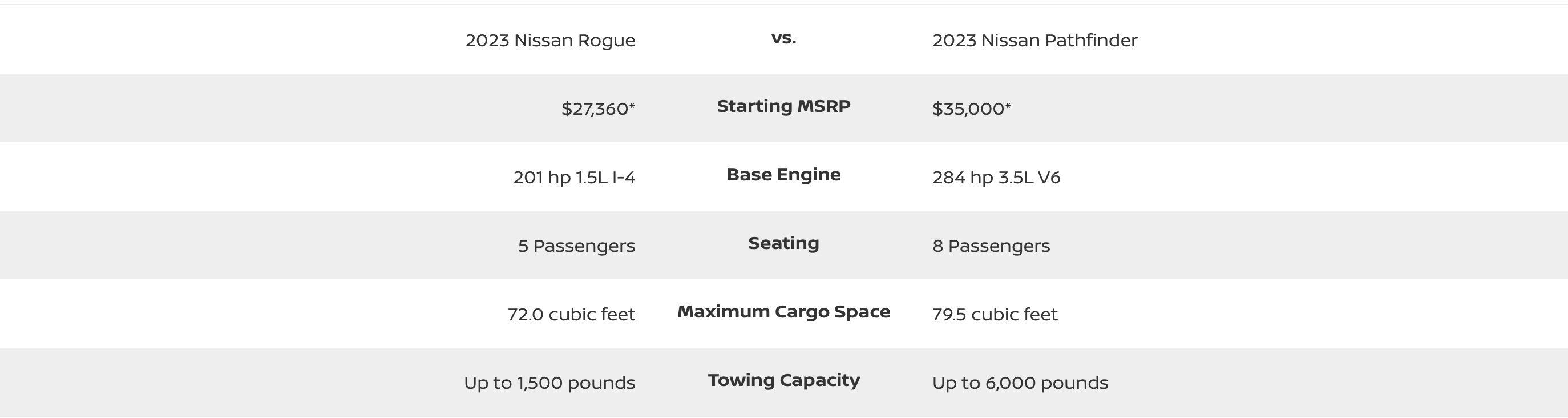
Task: Select the Starting MSRP row label
Action: coord(783,106)
